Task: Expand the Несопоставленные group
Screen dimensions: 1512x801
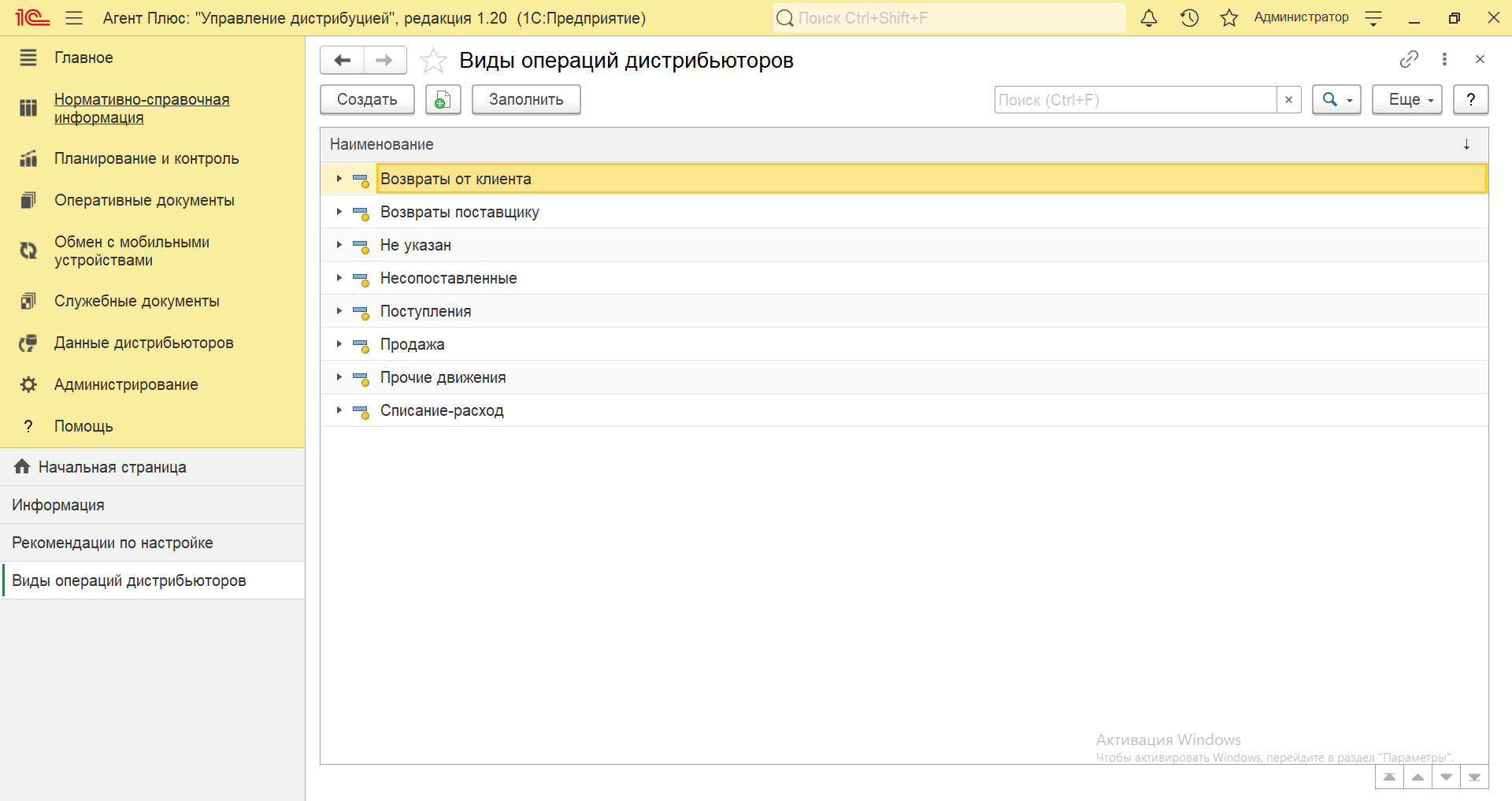Action: pos(339,278)
